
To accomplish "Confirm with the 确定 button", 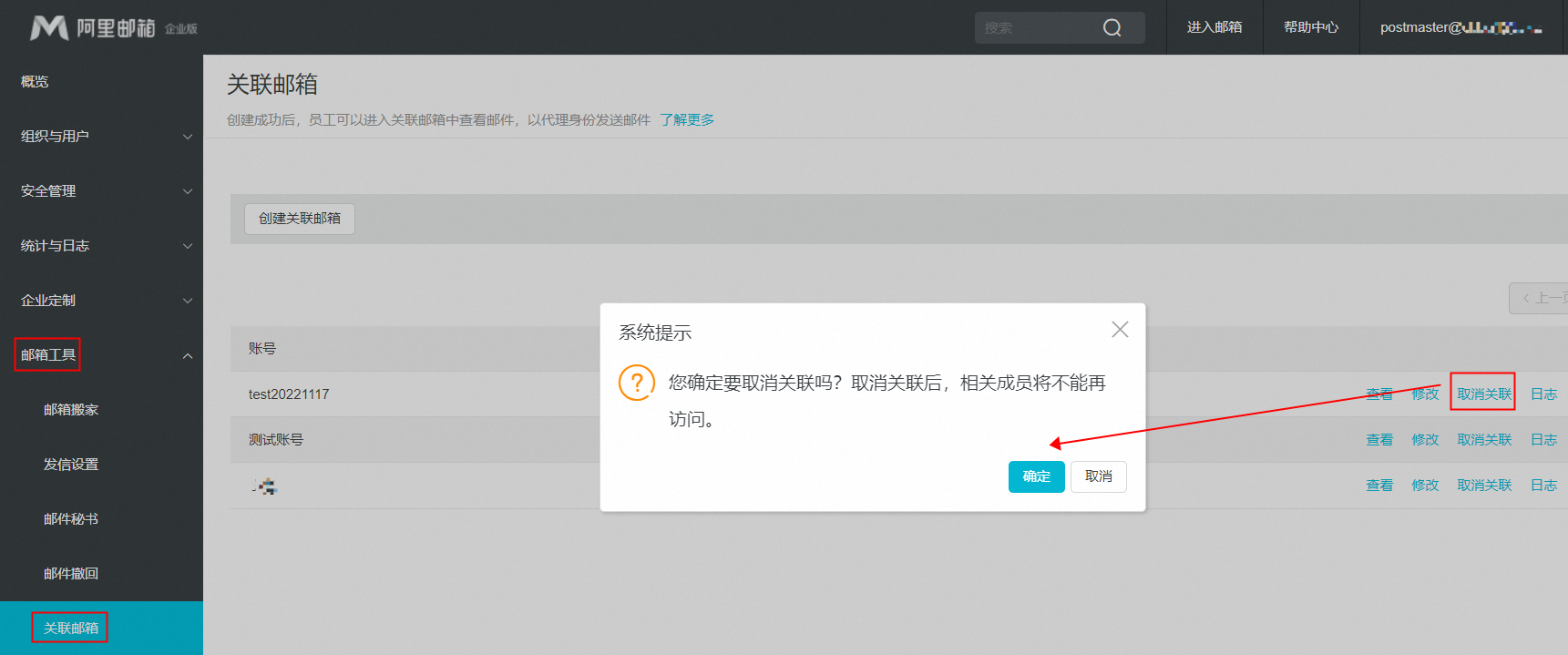I will pyautogui.click(x=1036, y=476).
